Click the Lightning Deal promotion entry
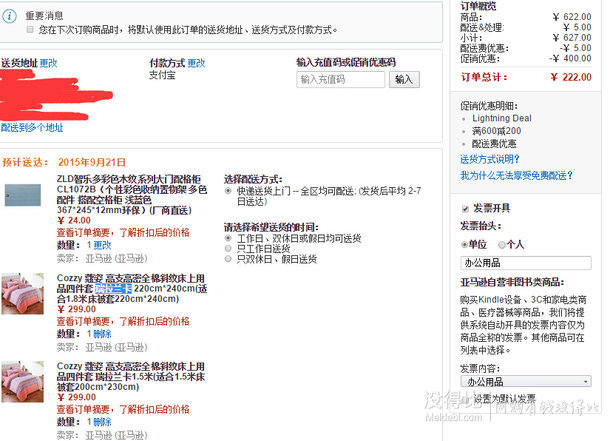This screenshot has width=610, height=441. click(x=502, y=118)
